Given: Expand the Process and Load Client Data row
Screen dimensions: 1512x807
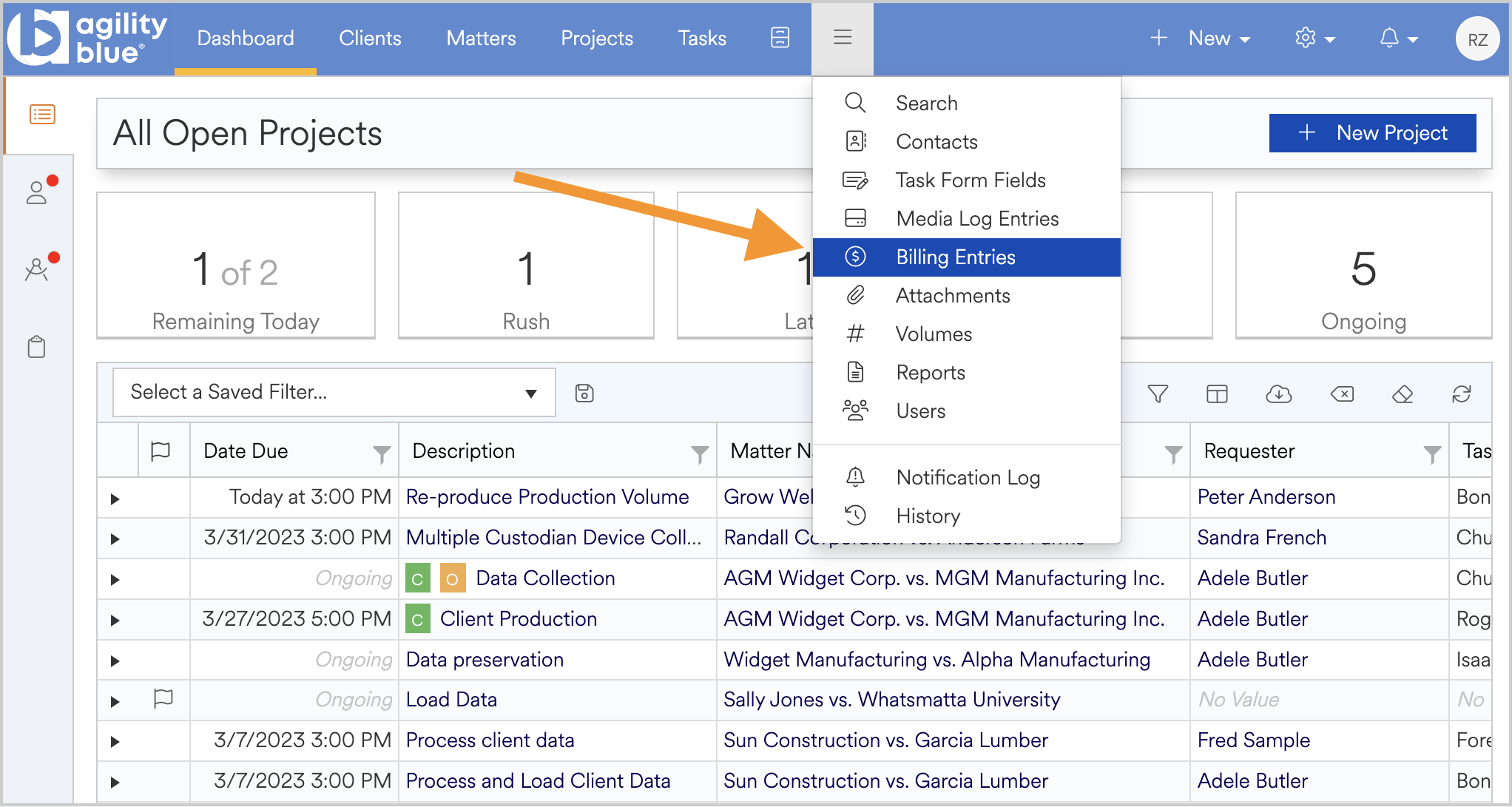Looking at the screenshot, I should click(x=115, y=782).
